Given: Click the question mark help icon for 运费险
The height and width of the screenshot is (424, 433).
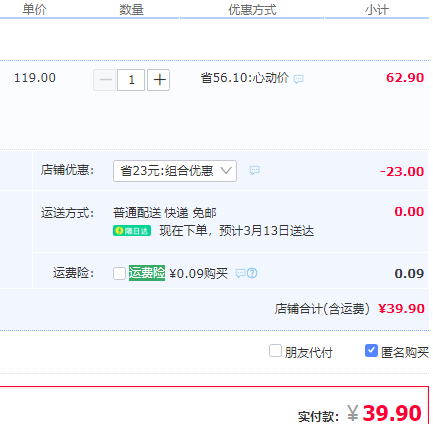Looking at the screenshot, I should [252, 273].
